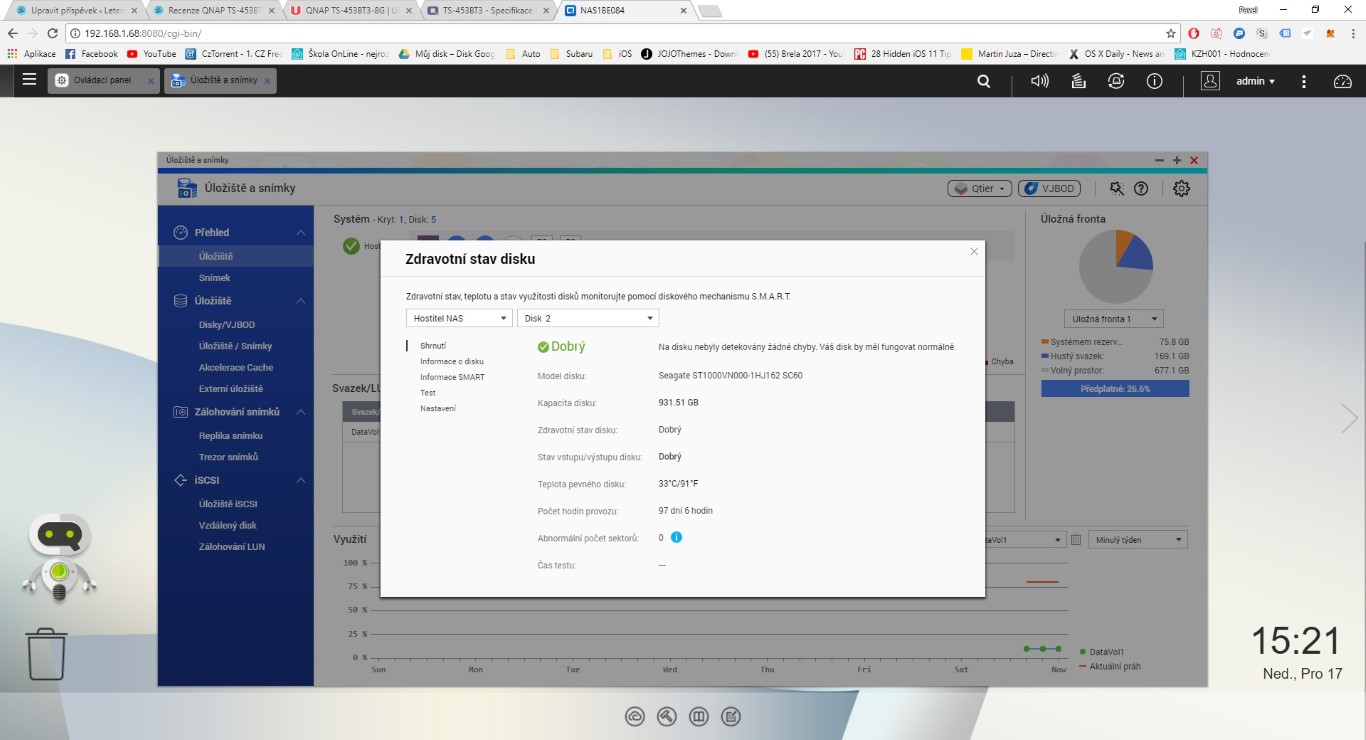The height and width of the screenshot is (740, 1366).
Task: Open the three-dot more options menu
Action: [1306, 81]
